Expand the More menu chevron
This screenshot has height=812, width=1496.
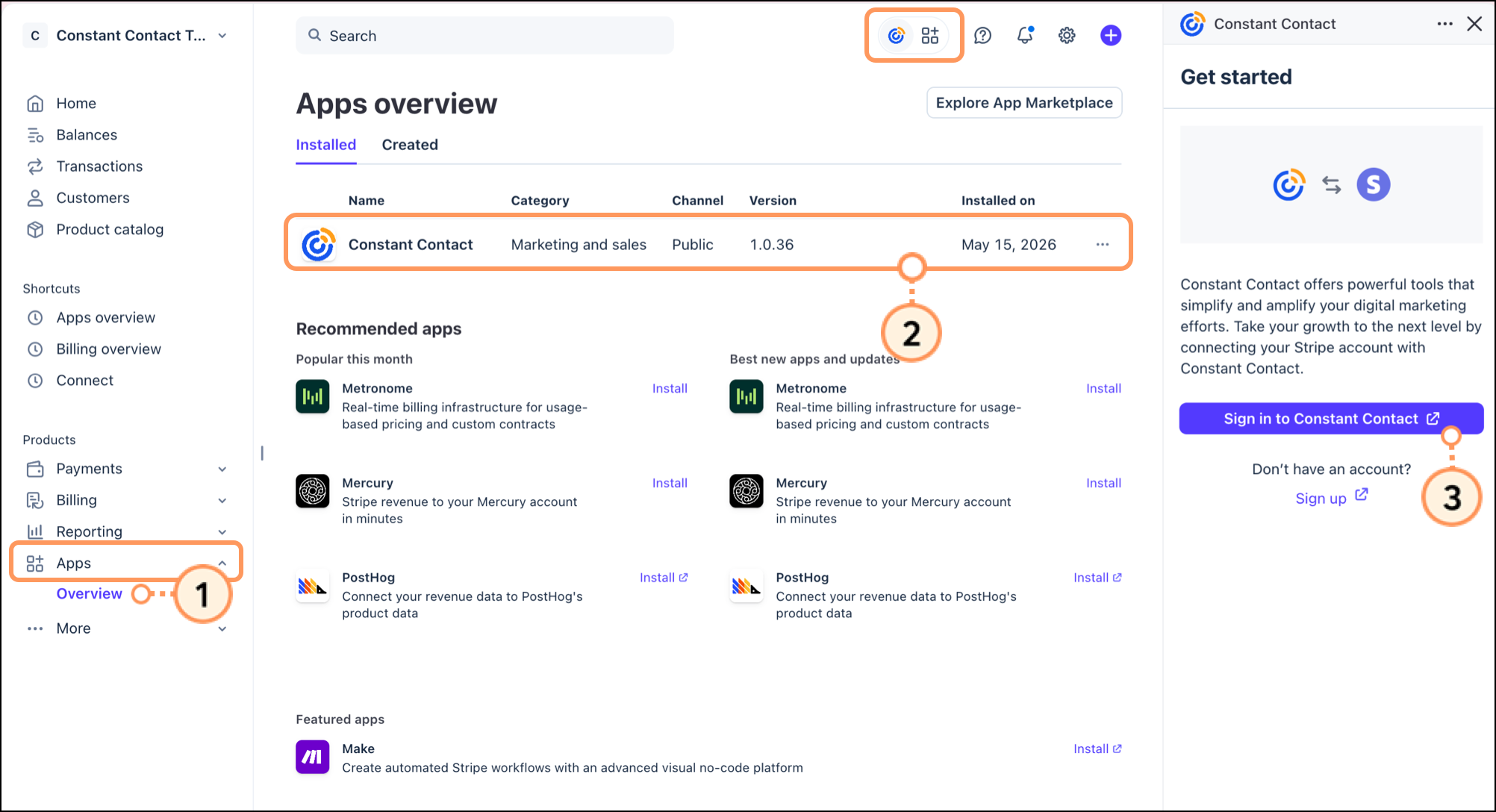coord(222,628)
